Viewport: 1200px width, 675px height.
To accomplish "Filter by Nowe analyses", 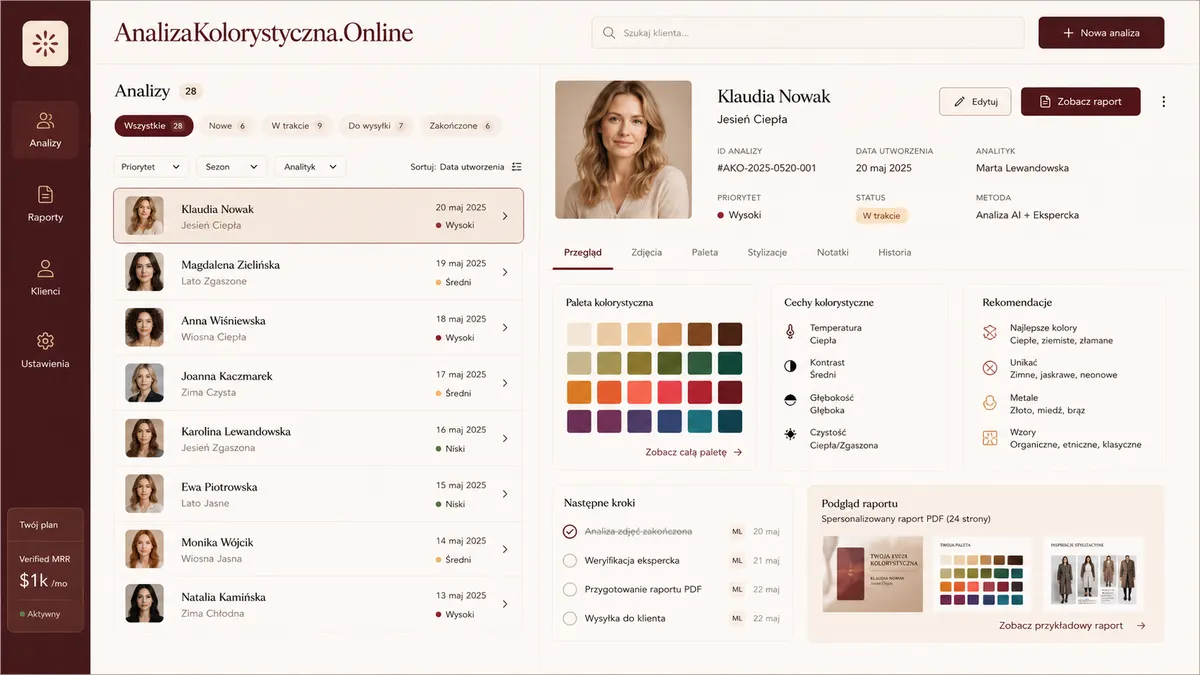I will tap(228, 126).
